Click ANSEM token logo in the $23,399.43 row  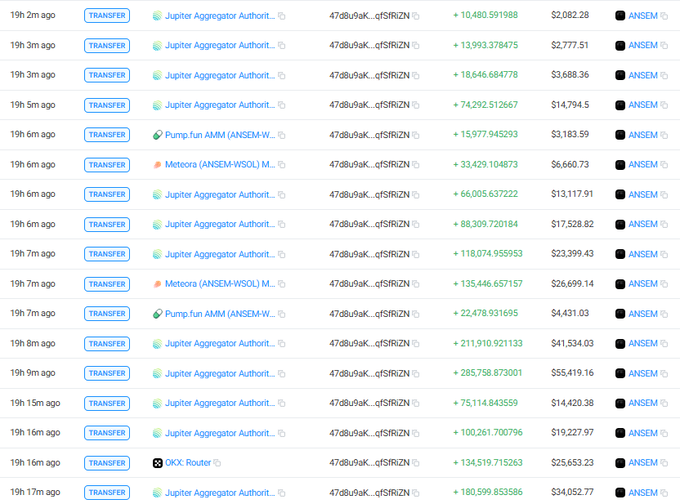pos(620,254)
